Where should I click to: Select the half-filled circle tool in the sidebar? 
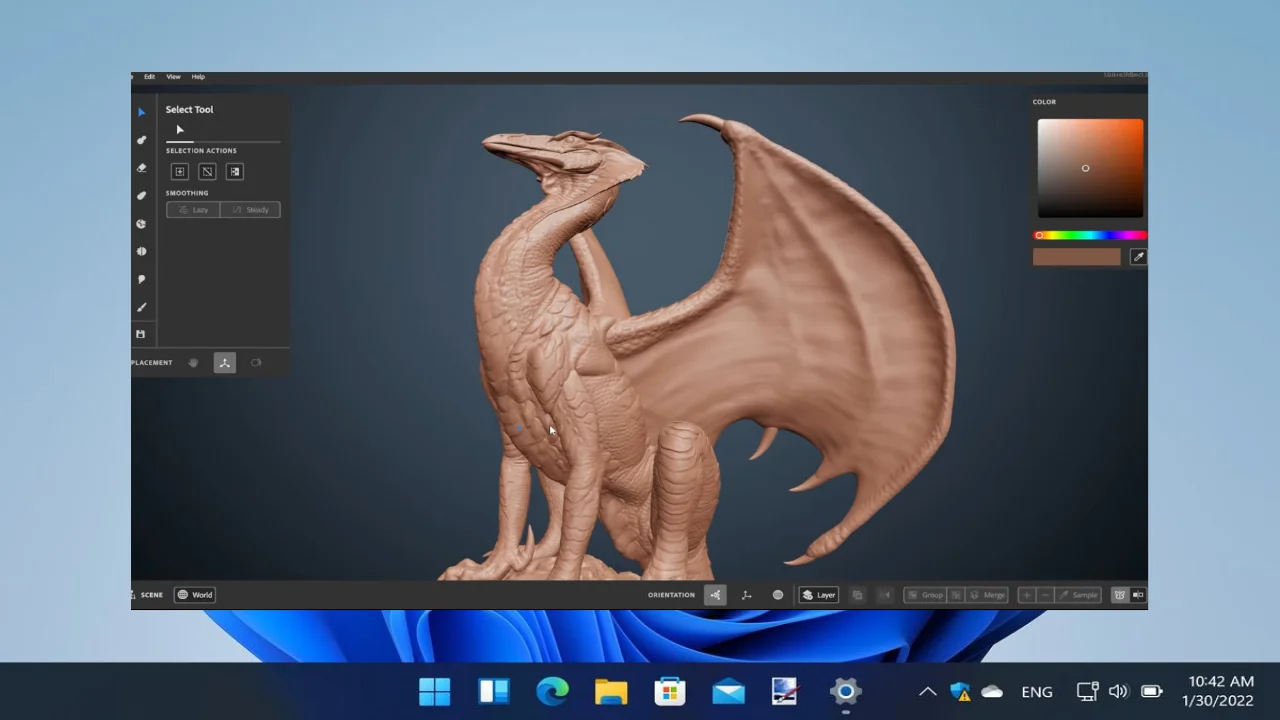tap(141, 252)
